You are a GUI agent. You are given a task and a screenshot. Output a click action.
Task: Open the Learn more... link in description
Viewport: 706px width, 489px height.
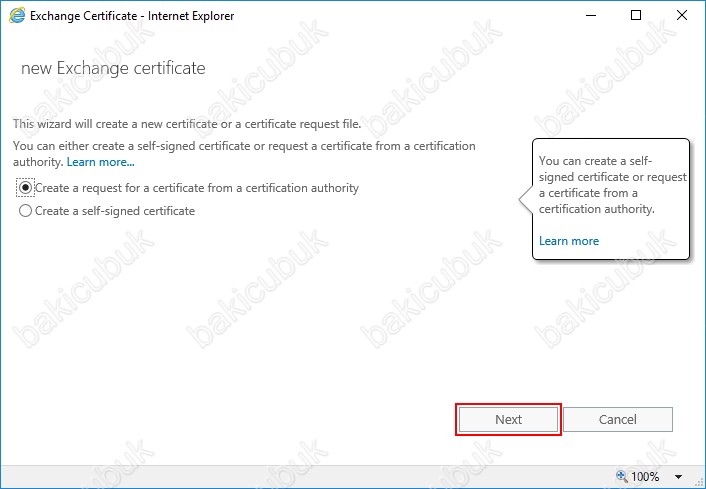(x=100, y=162)
